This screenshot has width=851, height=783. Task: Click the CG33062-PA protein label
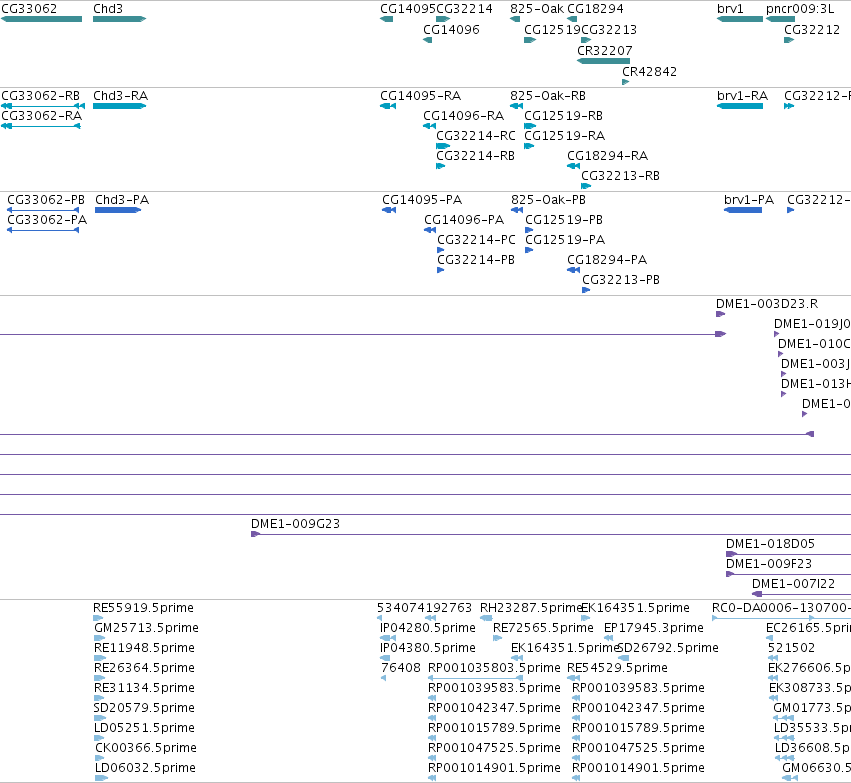coord(47,220)
